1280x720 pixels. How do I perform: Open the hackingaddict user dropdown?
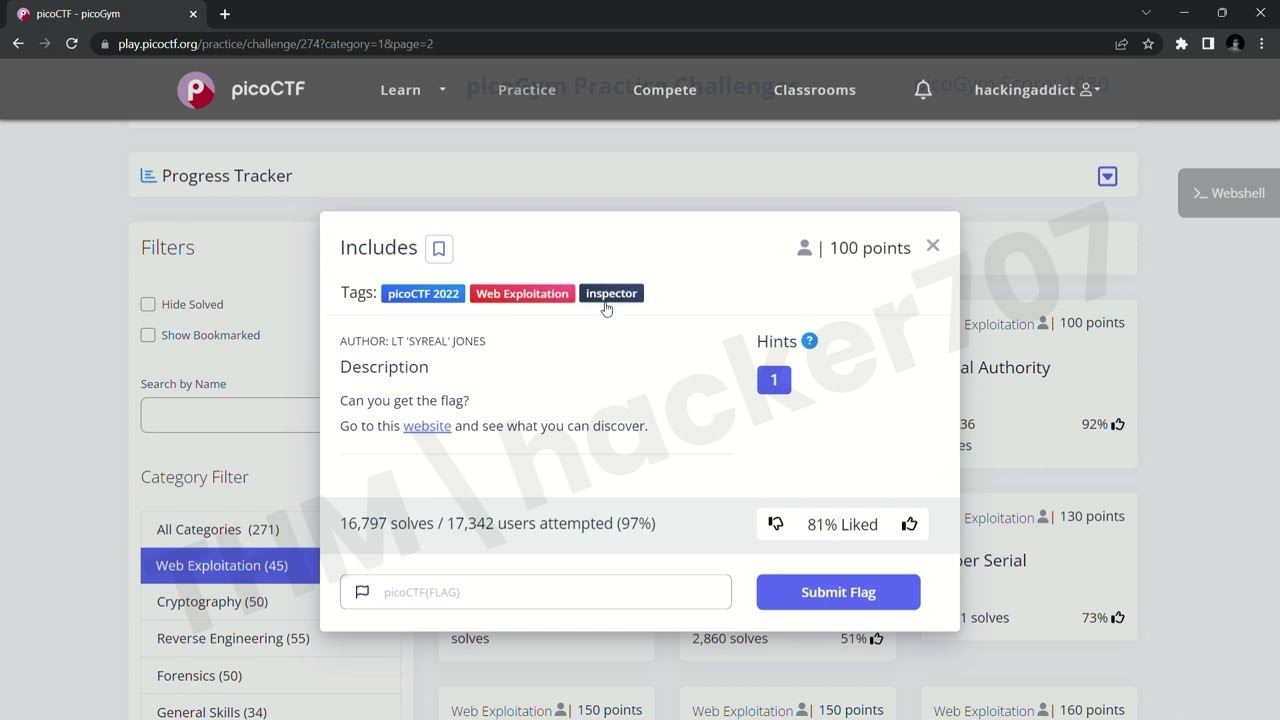[1037, 90]
